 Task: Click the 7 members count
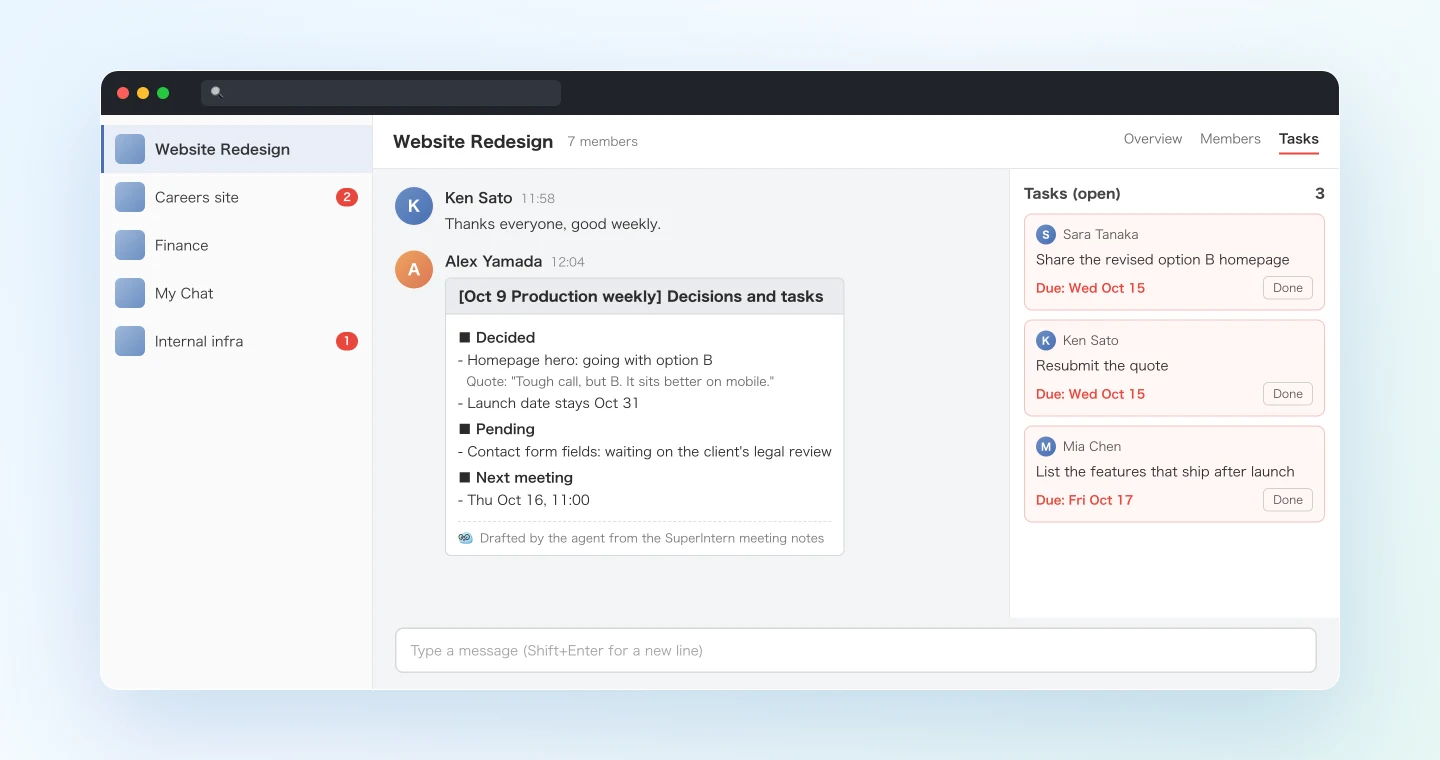click(x=602, y=142)
